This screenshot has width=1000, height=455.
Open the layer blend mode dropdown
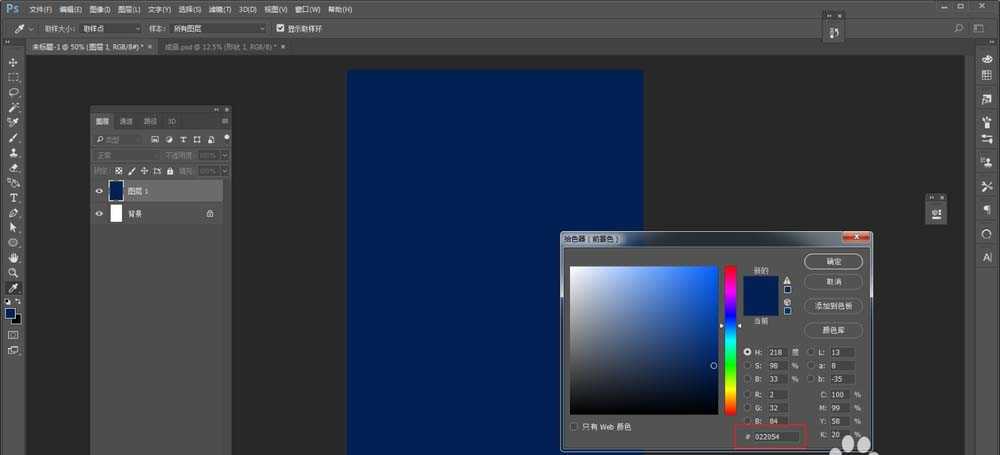[126, 156]
